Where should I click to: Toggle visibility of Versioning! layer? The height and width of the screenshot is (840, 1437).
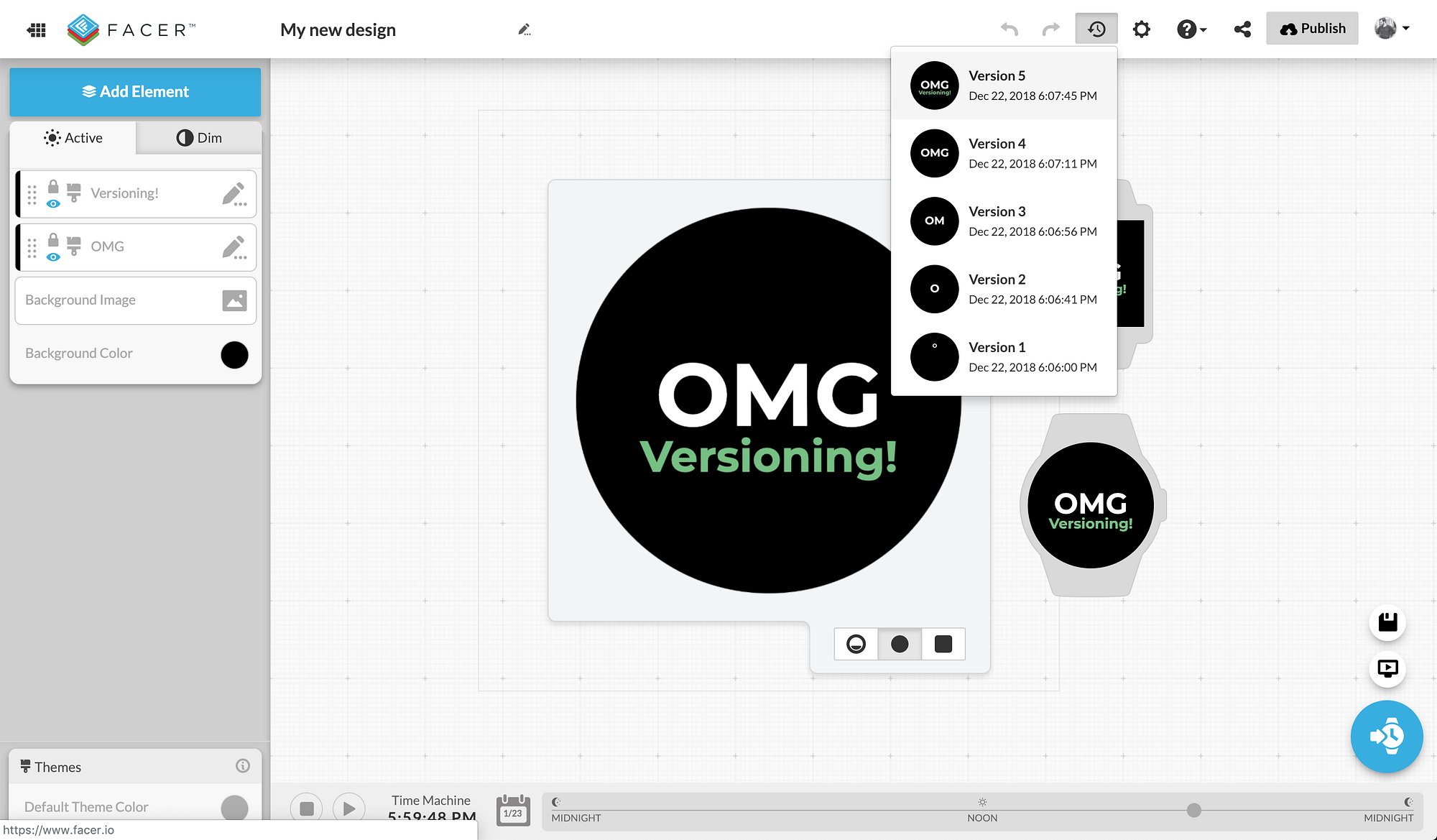pos(53,204)
